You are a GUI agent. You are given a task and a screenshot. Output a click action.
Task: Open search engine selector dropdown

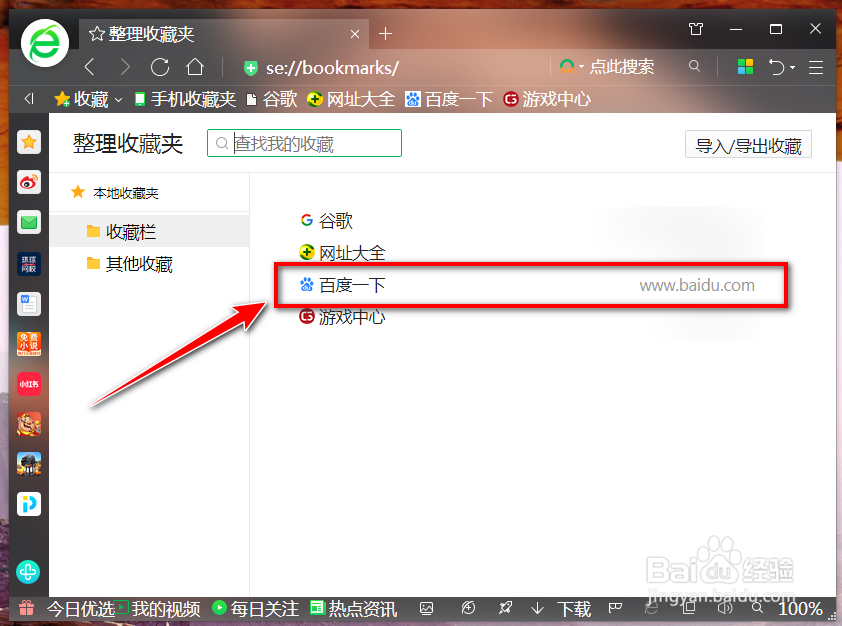(571, 67)
